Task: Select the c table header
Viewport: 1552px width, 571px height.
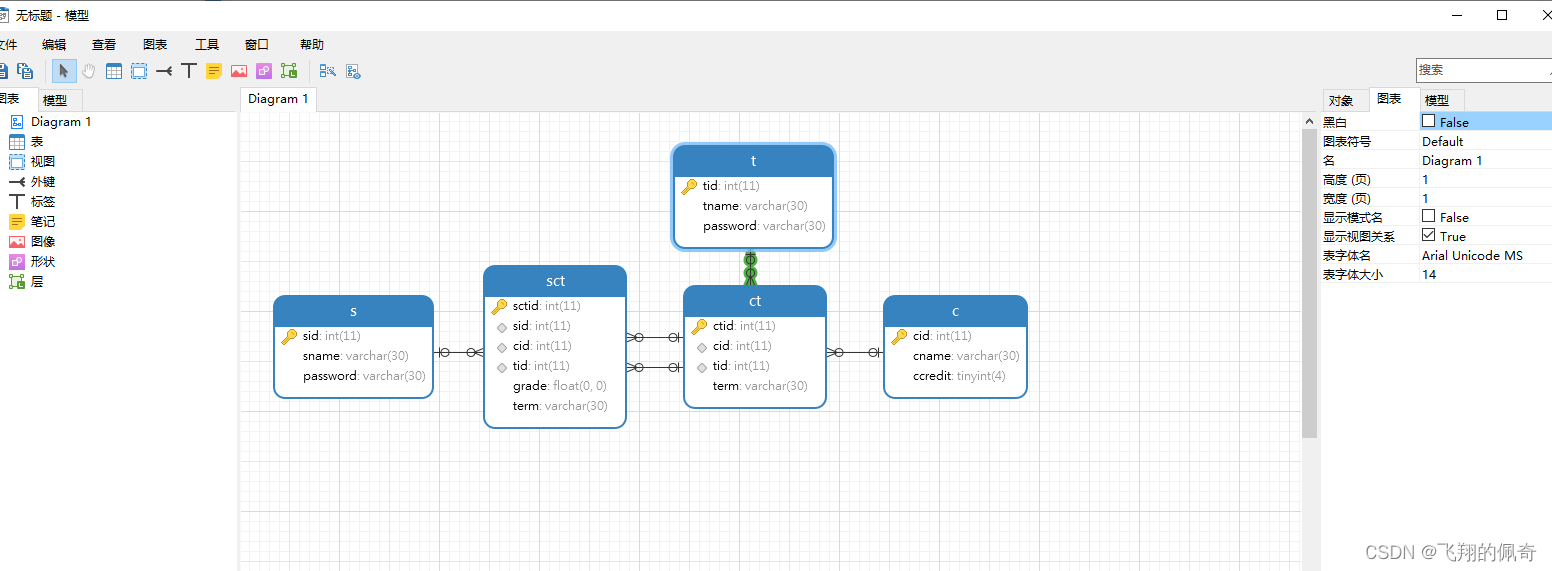Action: [955, 311]
